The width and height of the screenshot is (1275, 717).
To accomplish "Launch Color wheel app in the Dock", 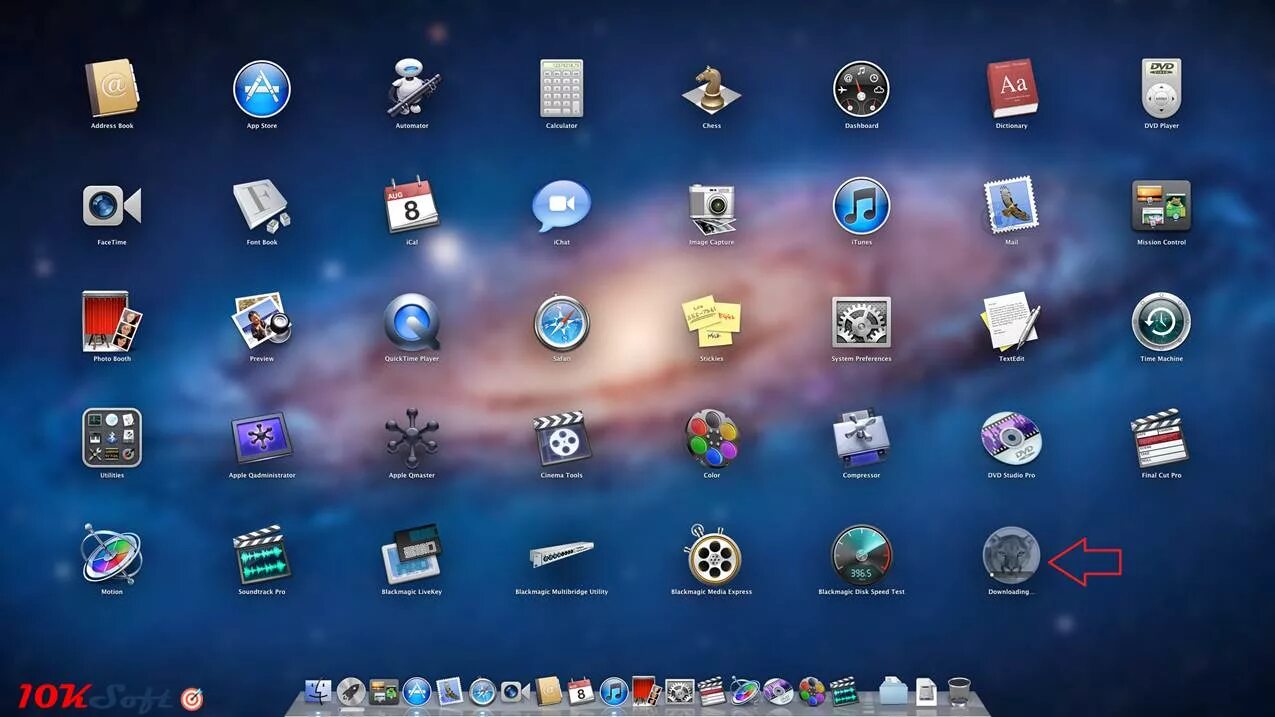I will 812,692.
